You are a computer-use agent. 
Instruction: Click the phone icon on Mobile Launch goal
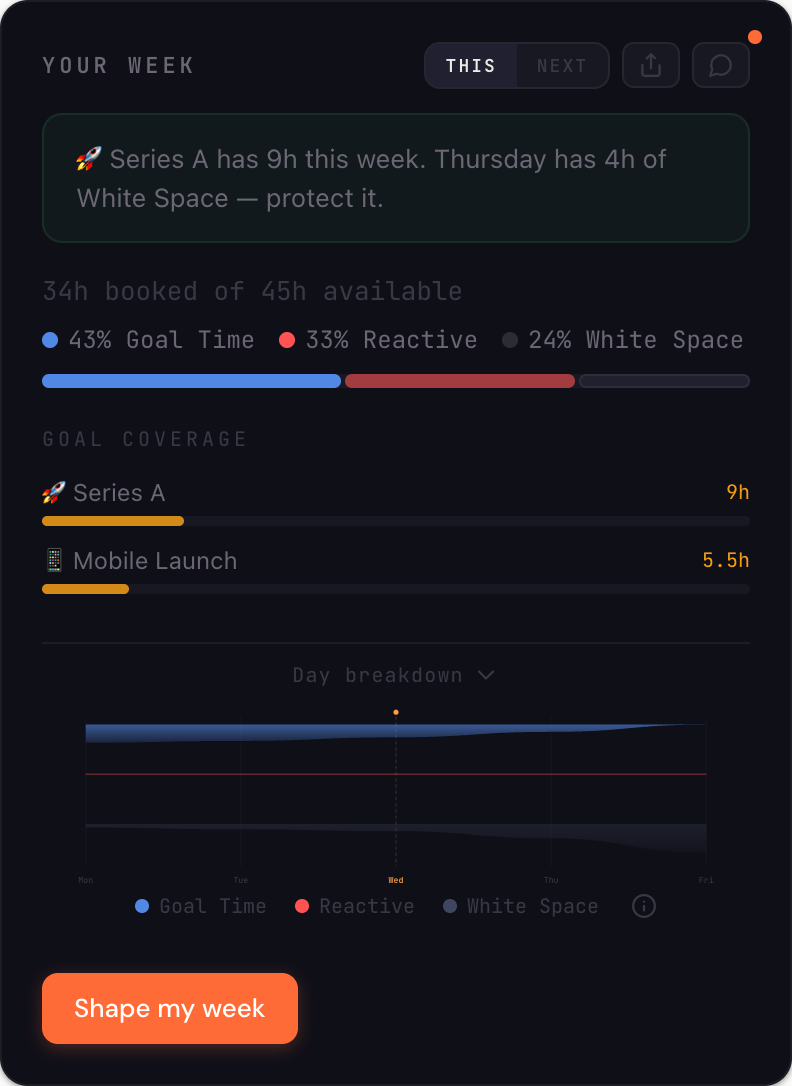point(55,560)
